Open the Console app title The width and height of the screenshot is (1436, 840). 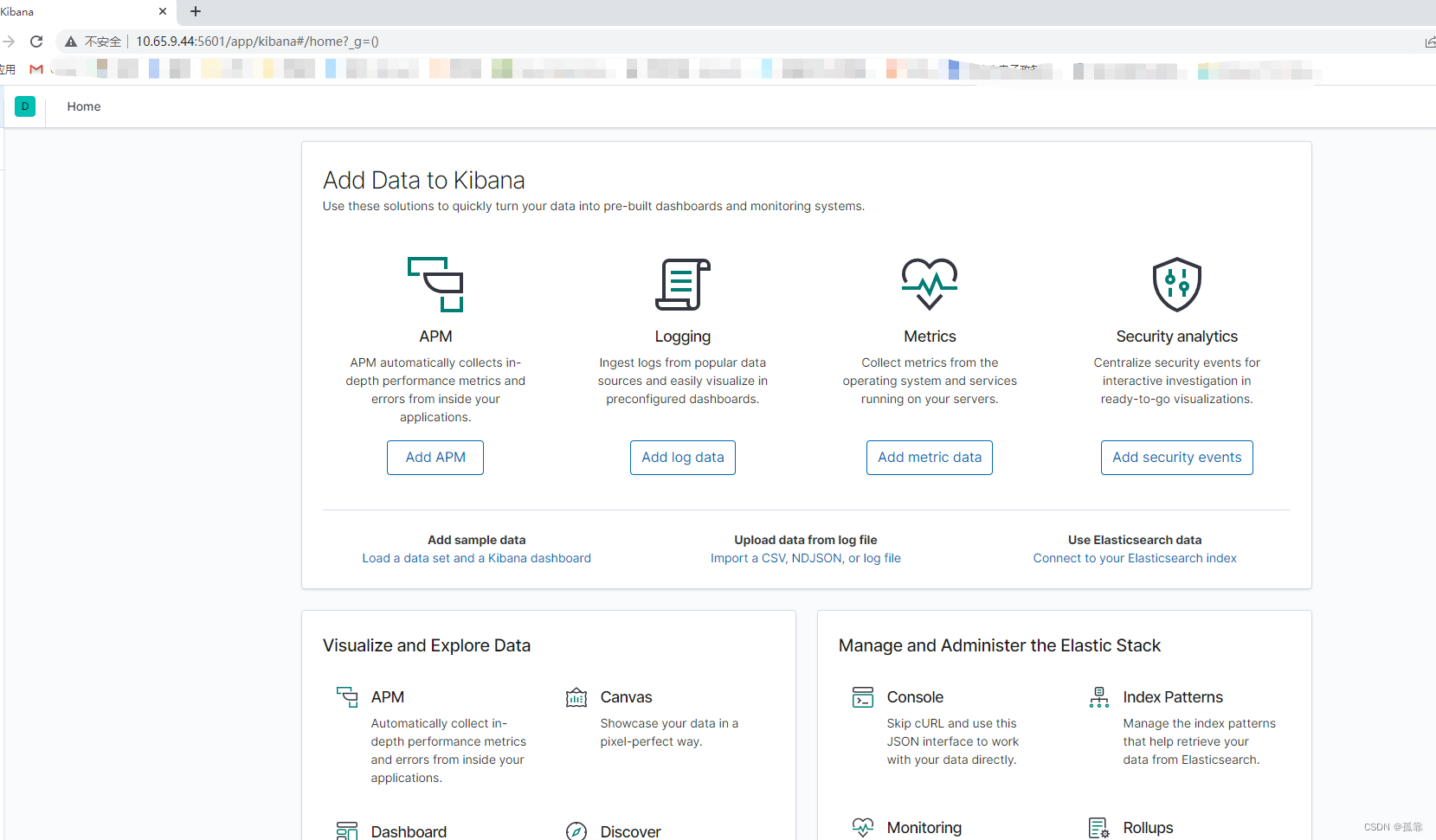point(915,697)
